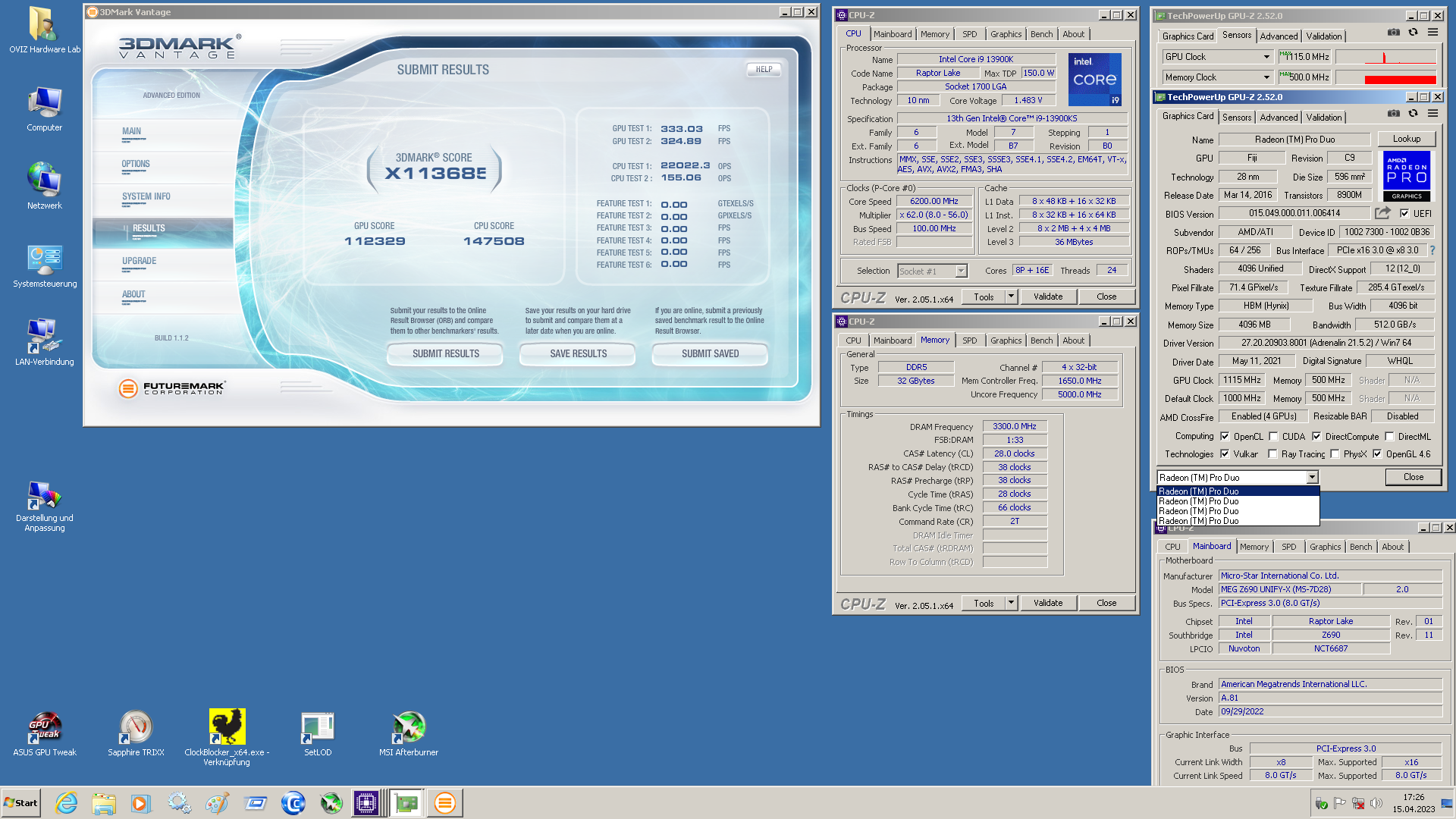Toggle the OpenCL checkbox in GPU-Z
Screen dimensions: 1456x819
(x=1225, y=436)
